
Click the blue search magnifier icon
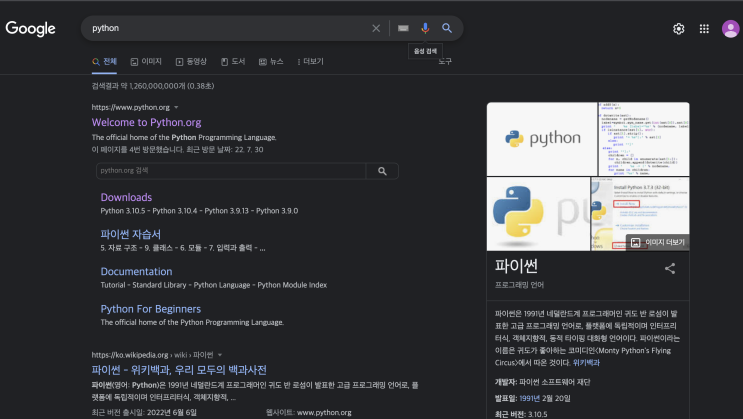447,28
